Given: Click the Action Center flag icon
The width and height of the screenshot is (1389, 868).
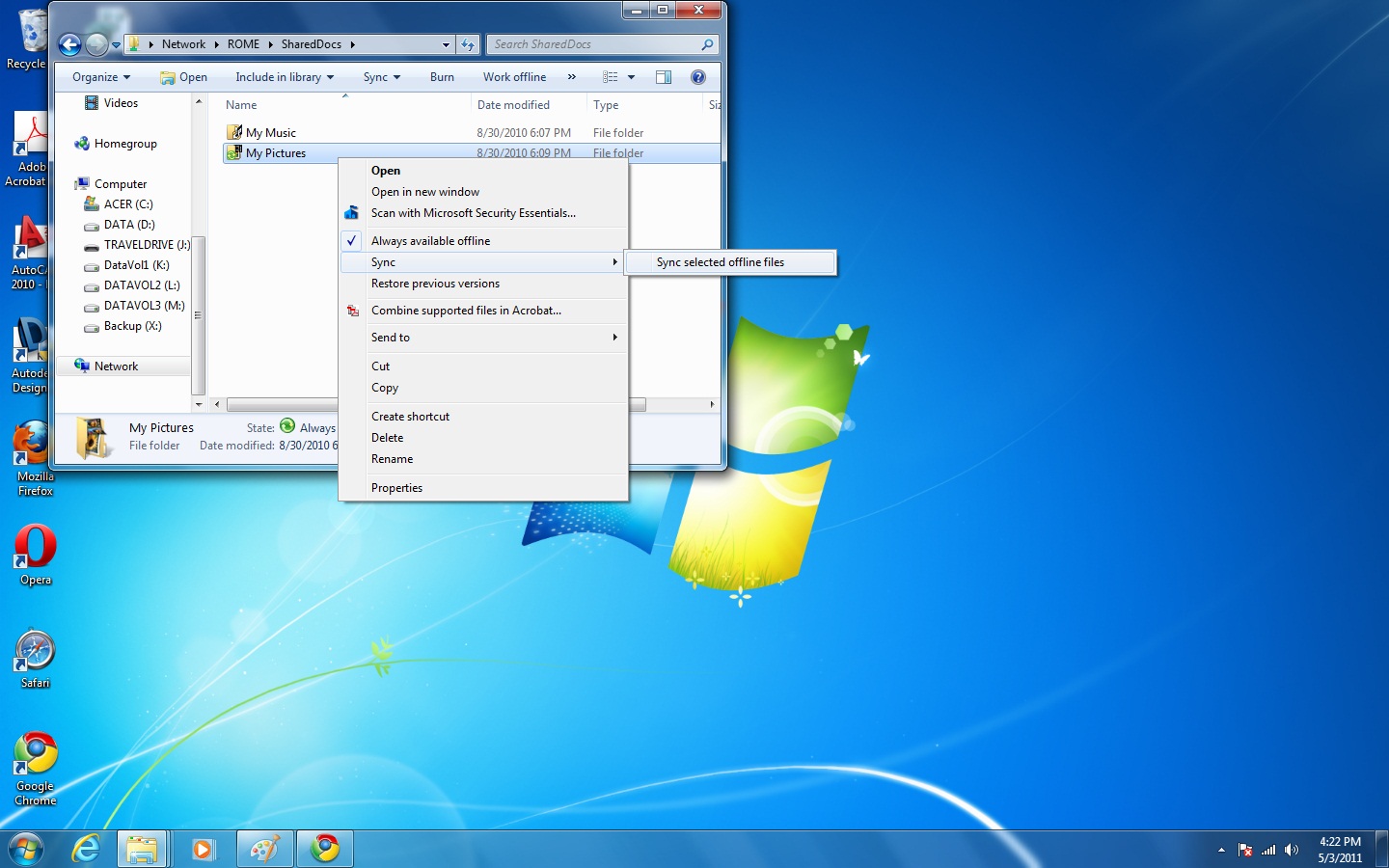Looking at the screenshot, I should tap(1245, 850).
